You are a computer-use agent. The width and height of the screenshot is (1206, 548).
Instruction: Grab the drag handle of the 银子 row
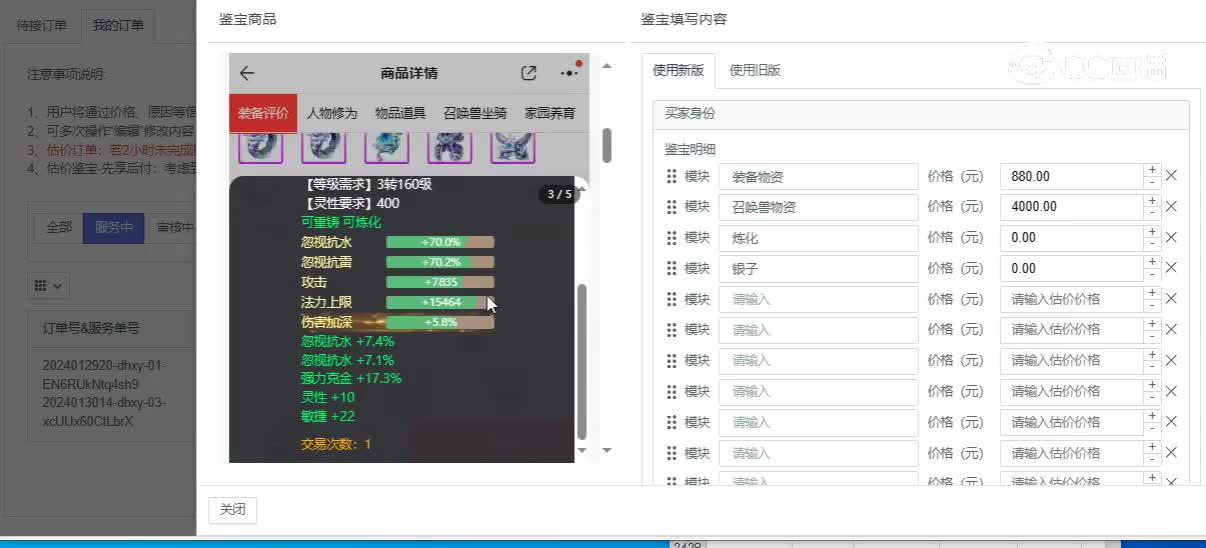coord(672,268)
